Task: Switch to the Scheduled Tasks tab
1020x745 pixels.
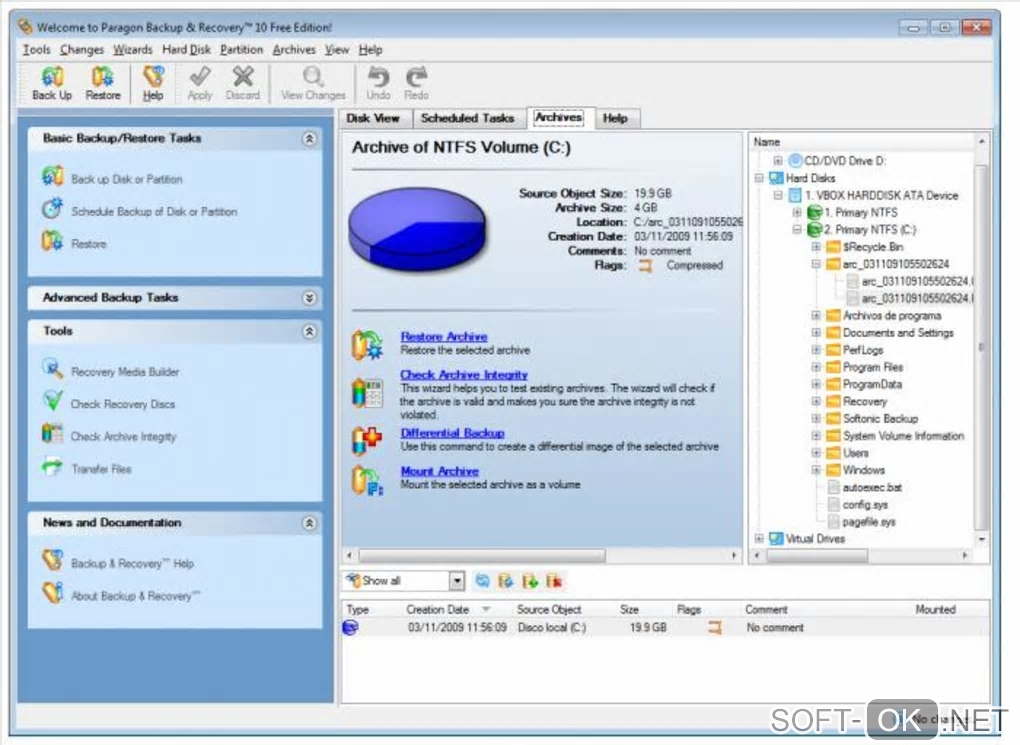Action: (x=468, y=118)
